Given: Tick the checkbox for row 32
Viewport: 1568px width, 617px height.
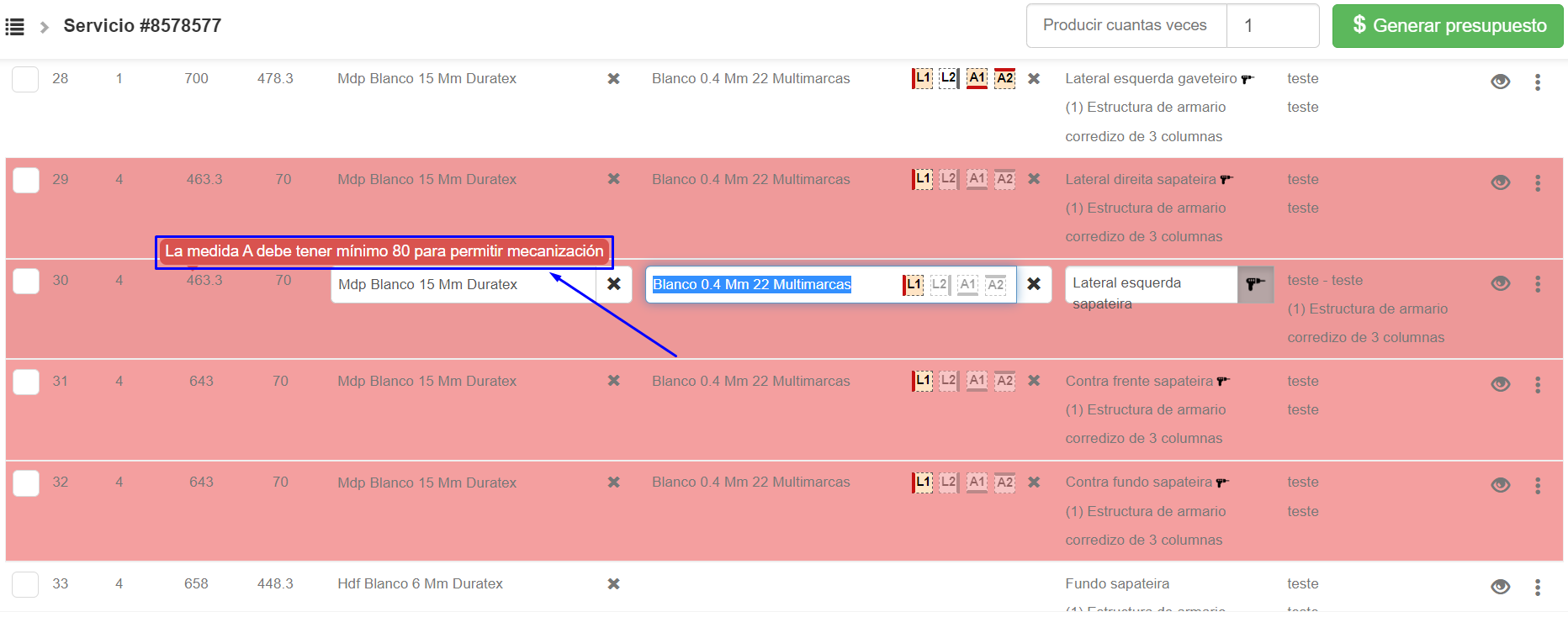Looking at the screenshot, I should coord(25,483).
